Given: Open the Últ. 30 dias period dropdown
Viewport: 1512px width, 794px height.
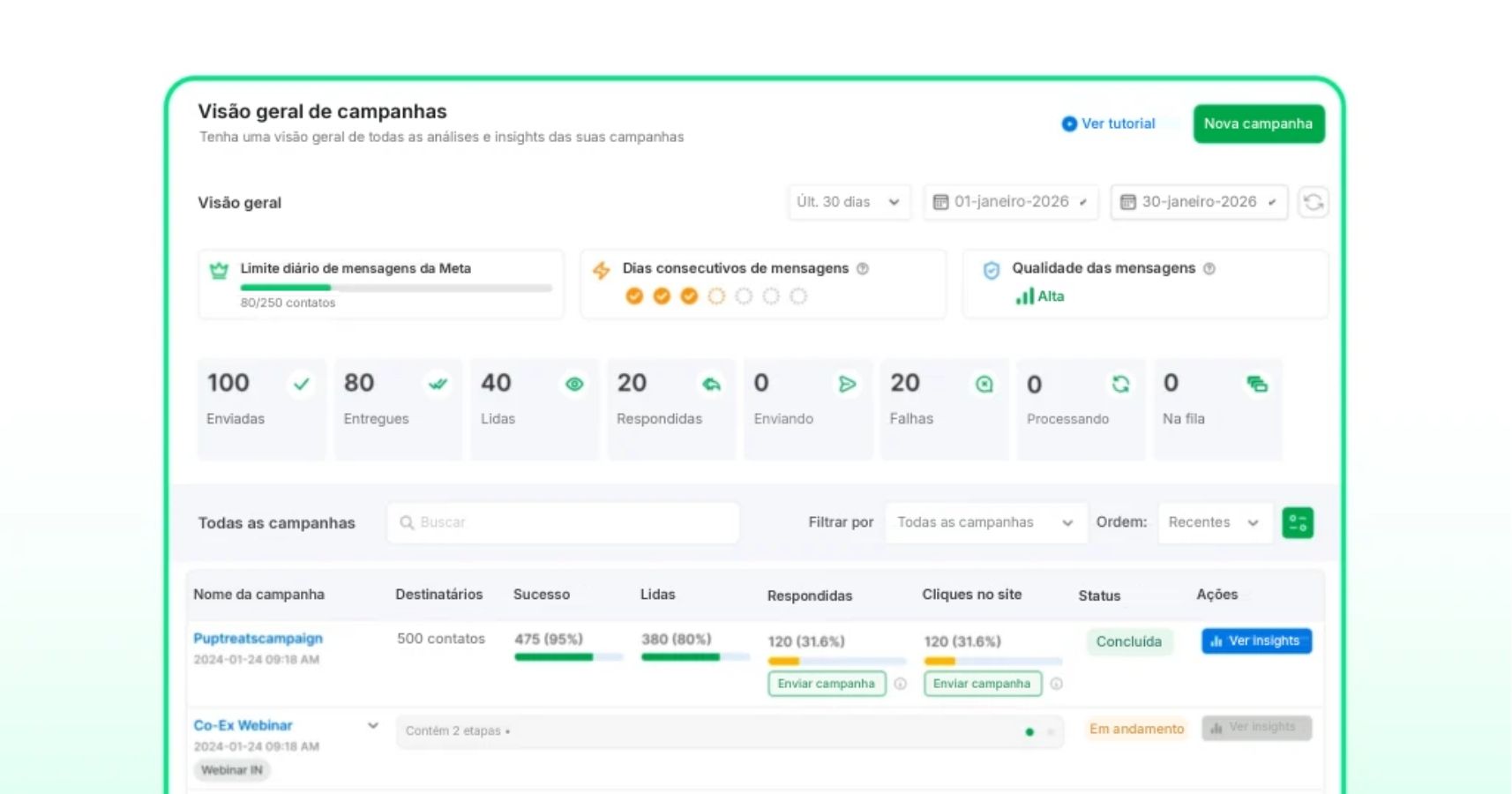Looking at the screenshot, I should tap(849, 202).
